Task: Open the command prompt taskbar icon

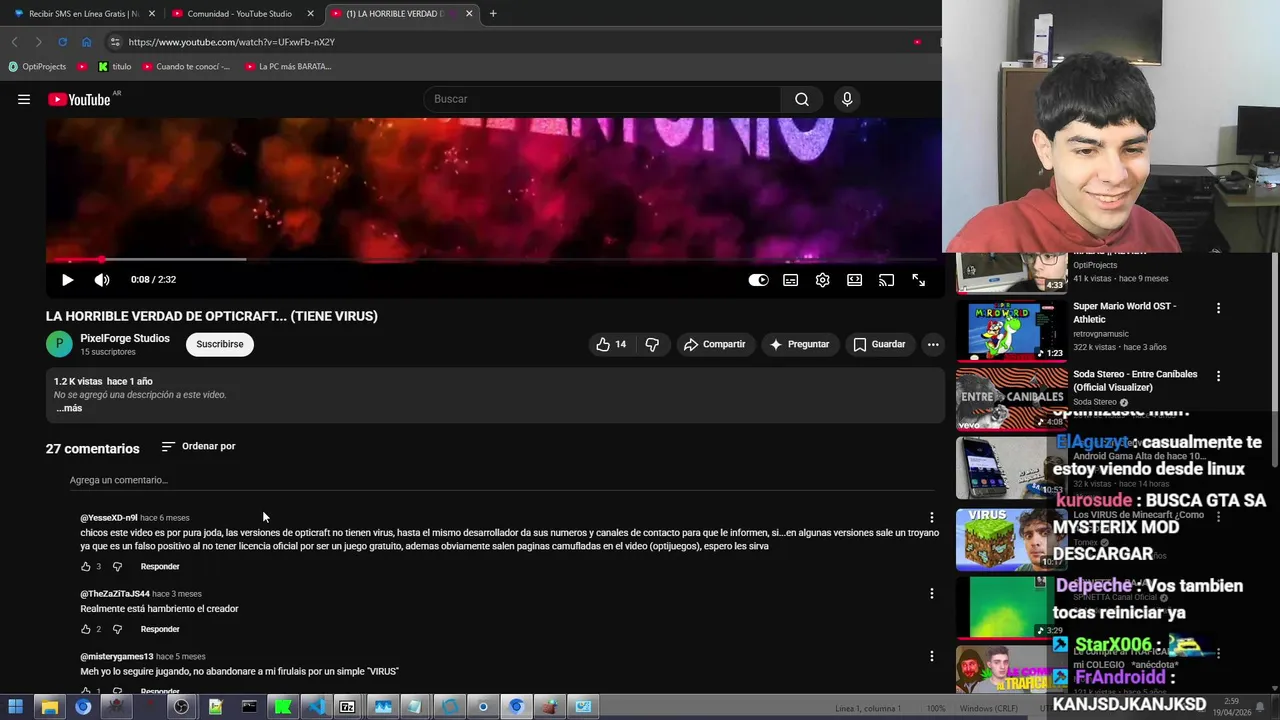Action: (249, 707)
